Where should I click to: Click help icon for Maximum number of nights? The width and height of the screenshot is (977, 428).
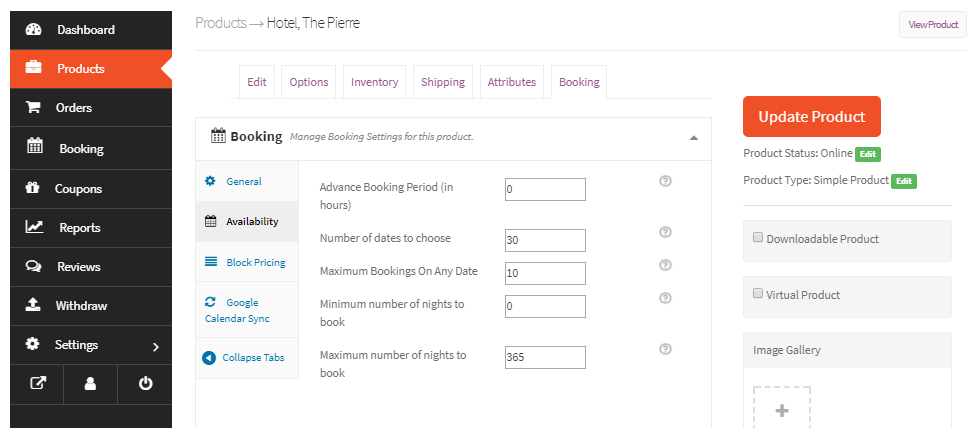pos(665,349)
